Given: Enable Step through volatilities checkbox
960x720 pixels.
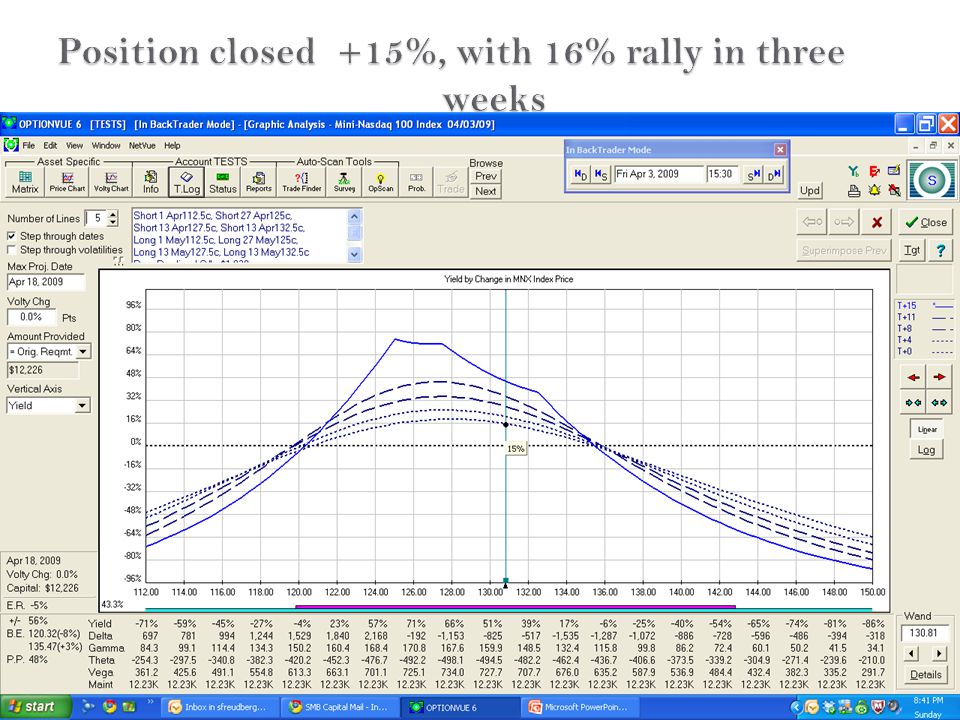Looking at the screenshot, I should 12,250.
